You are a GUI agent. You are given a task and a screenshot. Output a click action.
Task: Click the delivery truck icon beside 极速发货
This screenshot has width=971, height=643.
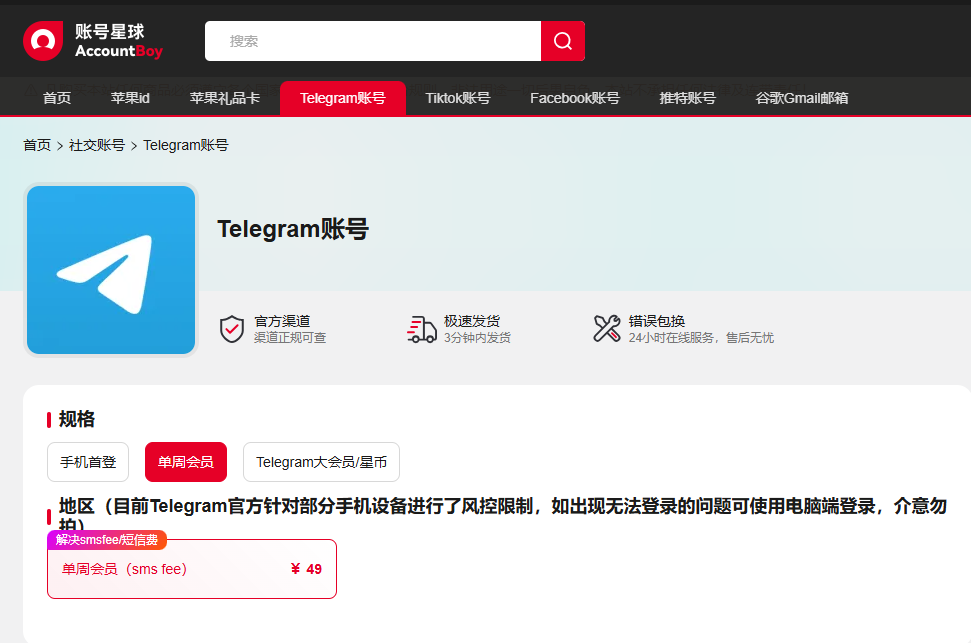point(422,329)
